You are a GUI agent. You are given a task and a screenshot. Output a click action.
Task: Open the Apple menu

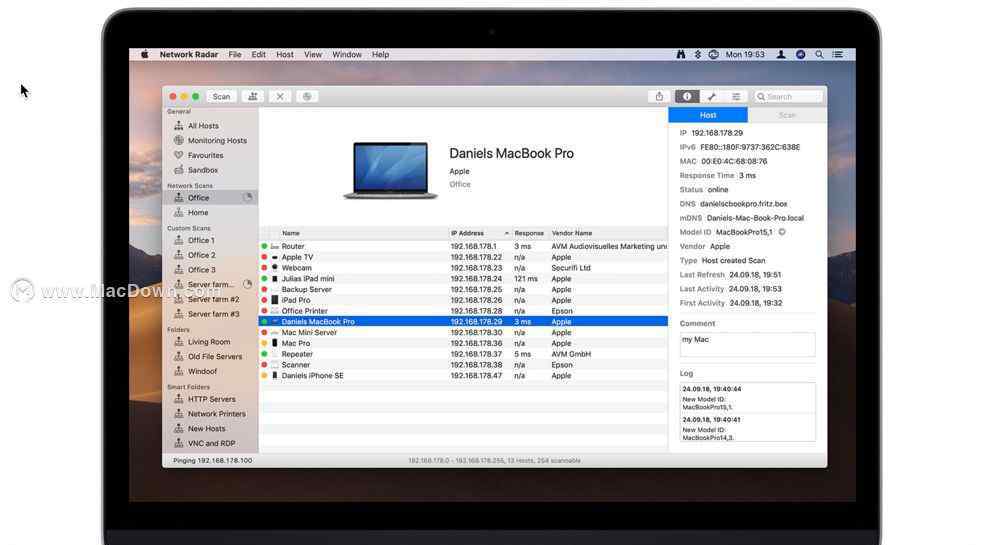click(x=145, y=55)
